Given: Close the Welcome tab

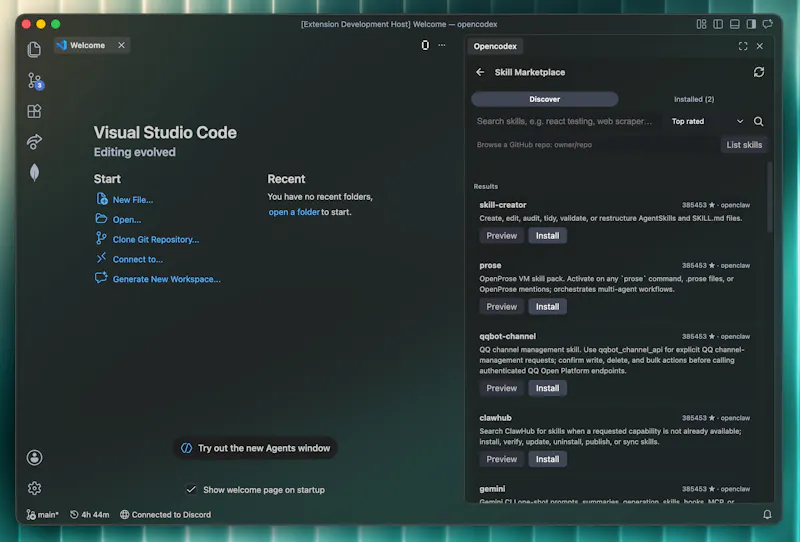Looking at the screenshot, I should coord(121,45).
